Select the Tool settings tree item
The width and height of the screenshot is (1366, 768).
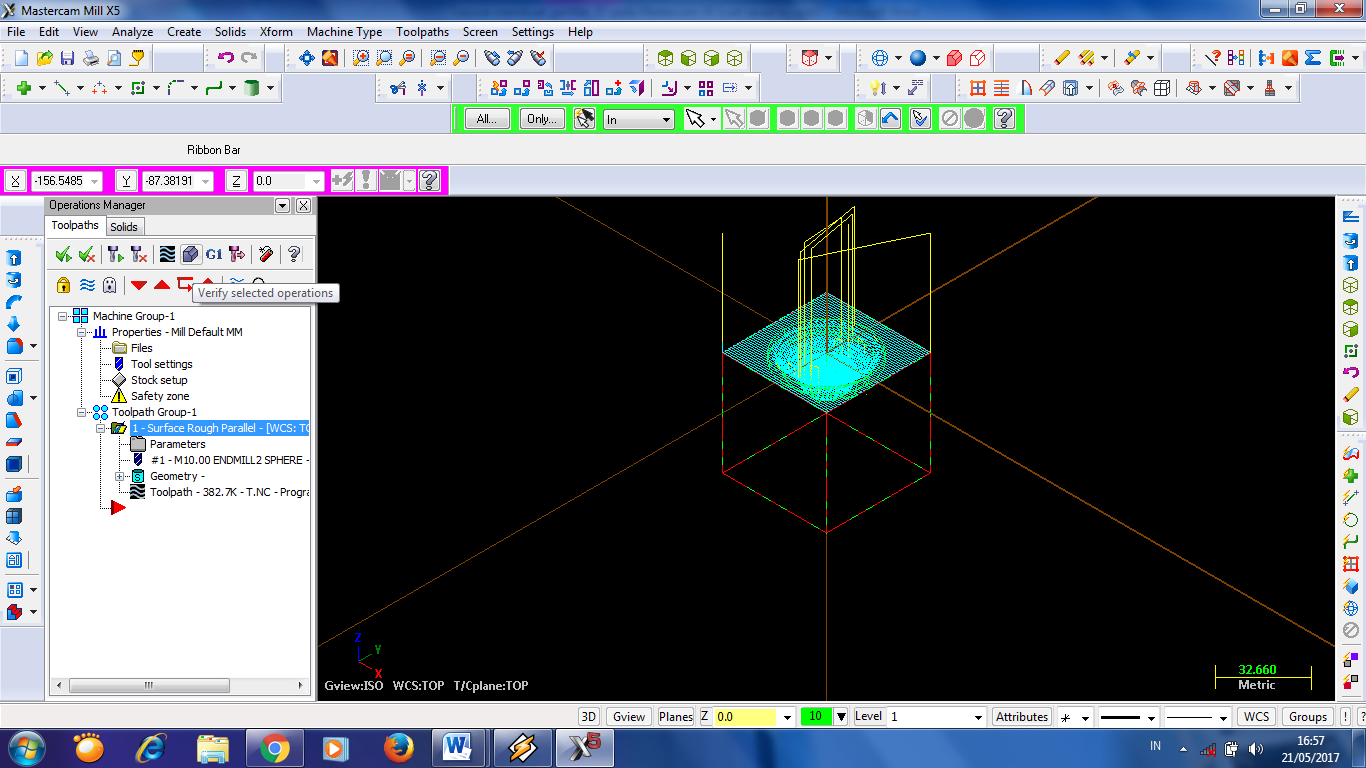[161, 364]
